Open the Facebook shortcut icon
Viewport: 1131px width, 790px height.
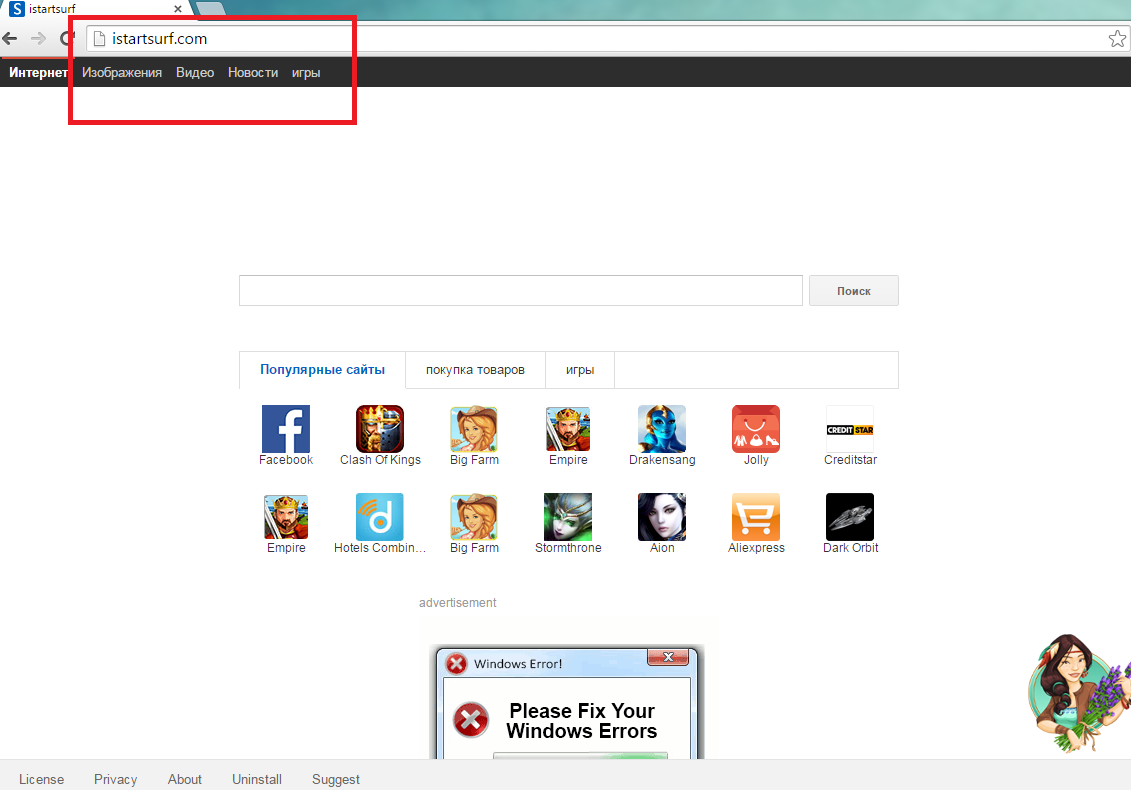click(286, 429)
